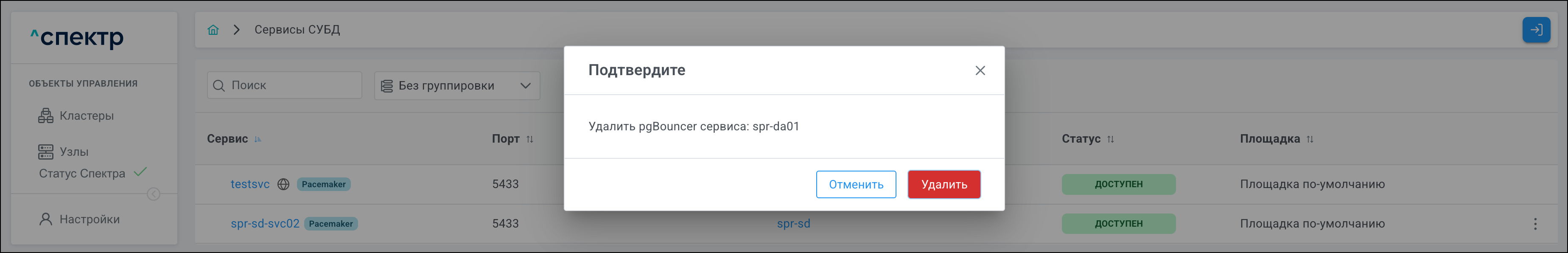Screen dimensions: 1568x253
Task: Click the globe icon next to testsvc
Action: point(283,184)
